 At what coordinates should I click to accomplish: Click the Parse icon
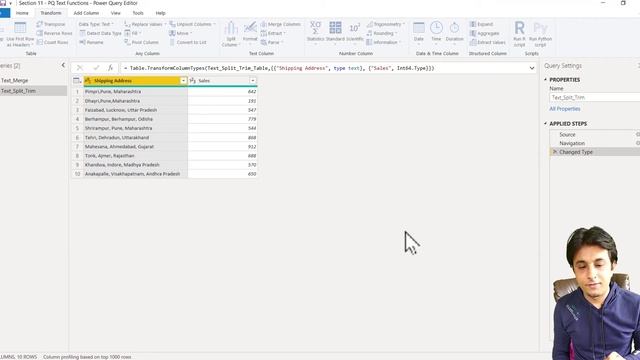(264, 42)
